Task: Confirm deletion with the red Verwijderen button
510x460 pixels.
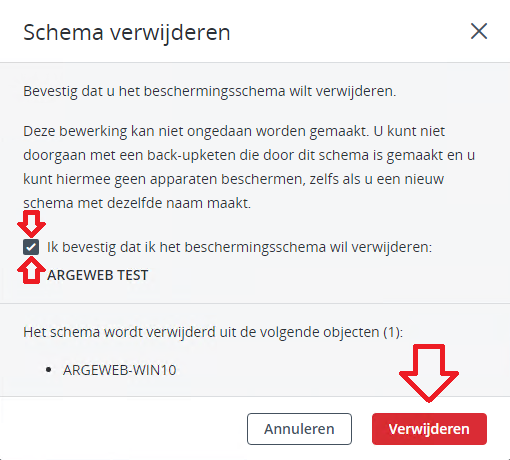Action: point(429,429)
